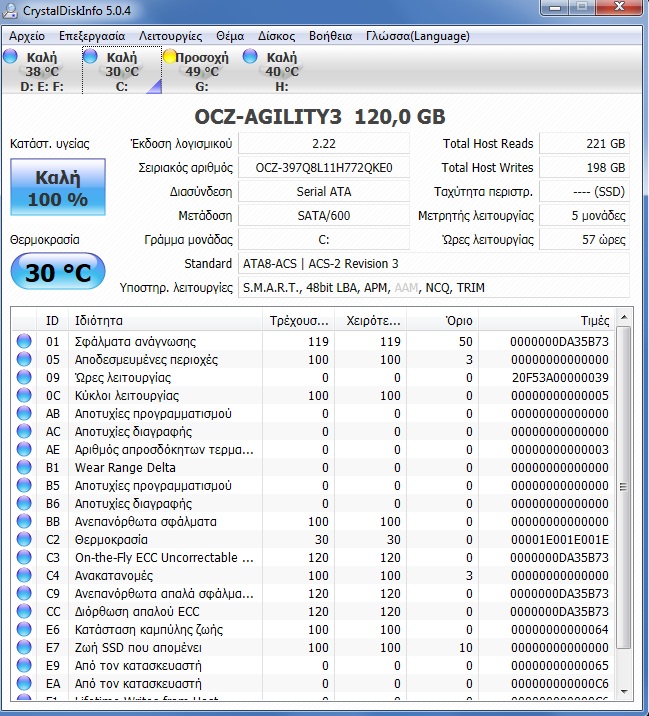Viewport: 649px width, 716px height.
Task: Click the Serial ATA interface field
Action: [324, 192]
